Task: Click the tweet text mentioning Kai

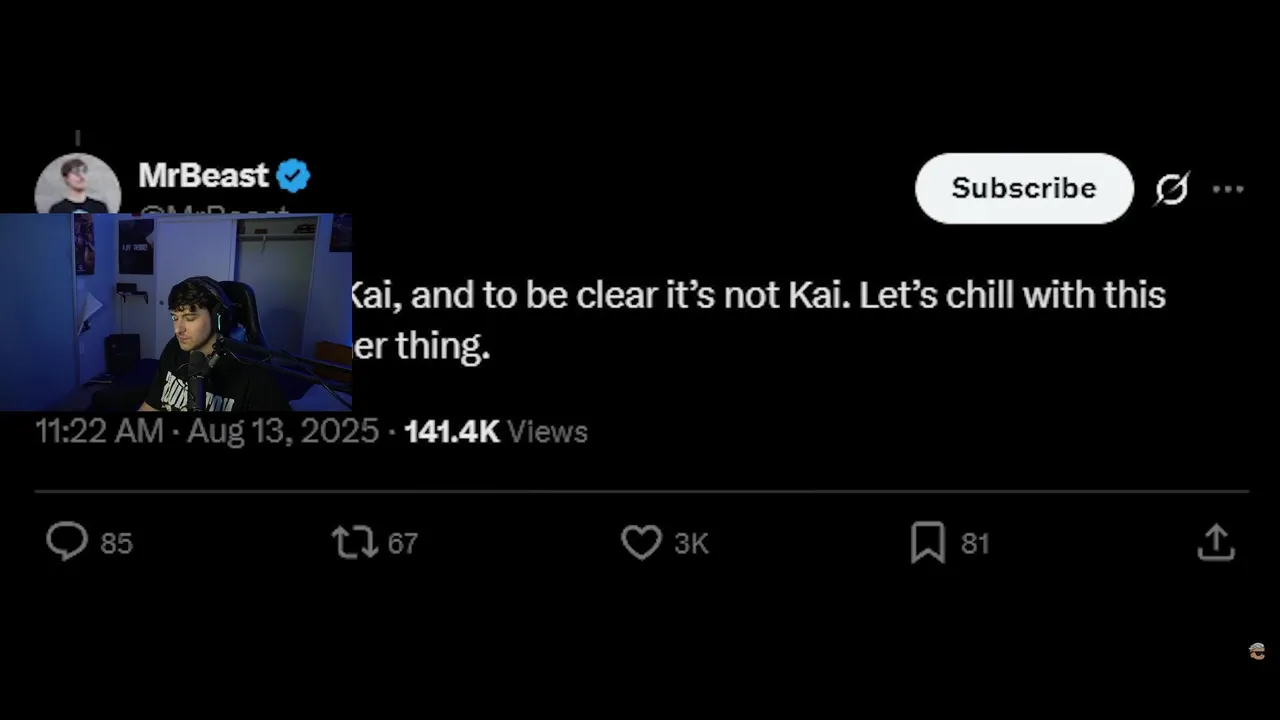Action: pyautogui.click(x=758, y=320)
